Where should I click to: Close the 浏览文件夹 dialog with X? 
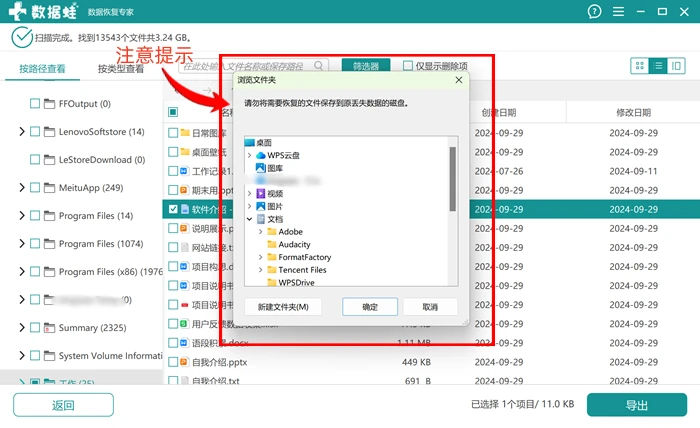tap(458, 80)
